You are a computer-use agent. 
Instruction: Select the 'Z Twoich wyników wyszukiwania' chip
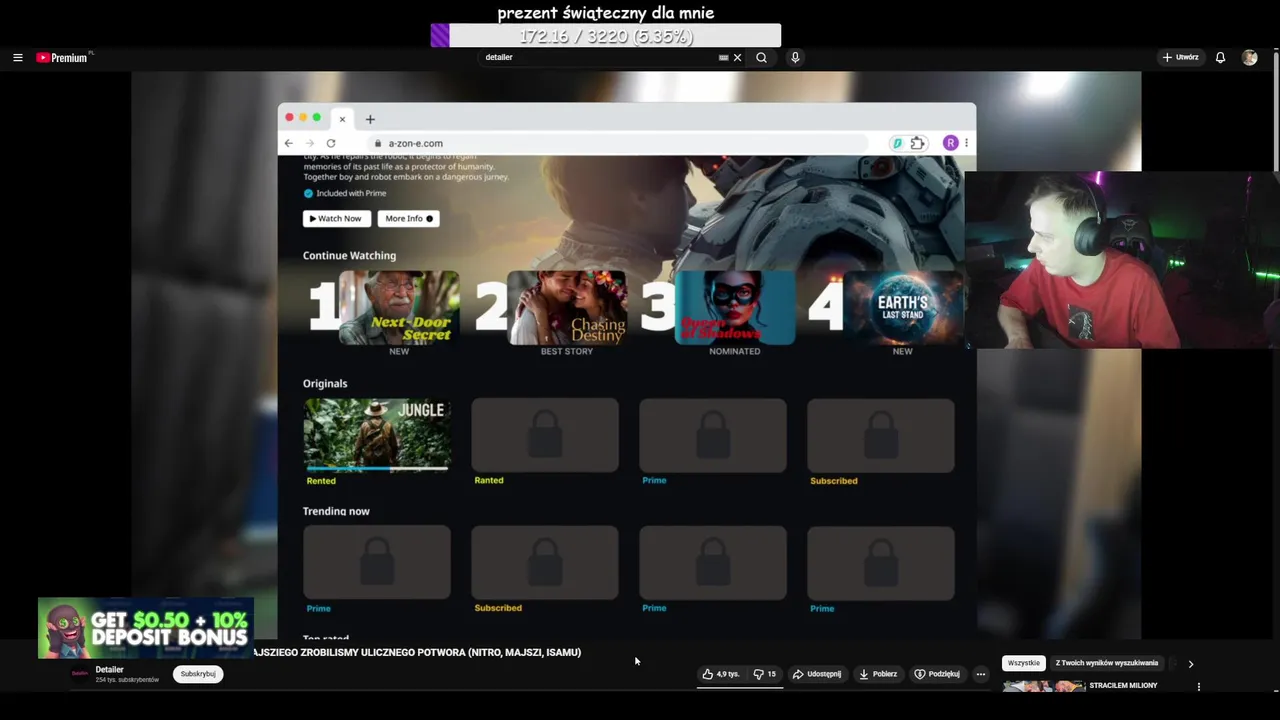1107,663
